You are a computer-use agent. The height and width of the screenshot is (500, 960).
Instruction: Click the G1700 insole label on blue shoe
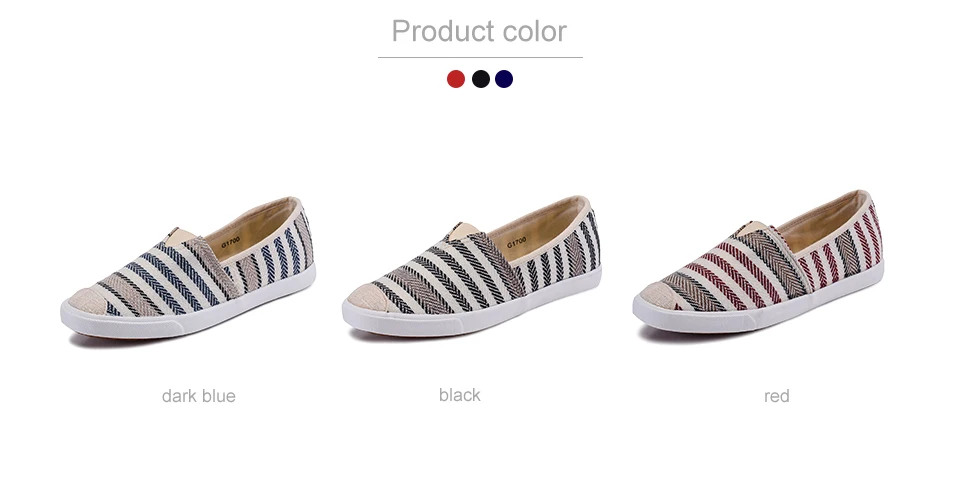231,242
